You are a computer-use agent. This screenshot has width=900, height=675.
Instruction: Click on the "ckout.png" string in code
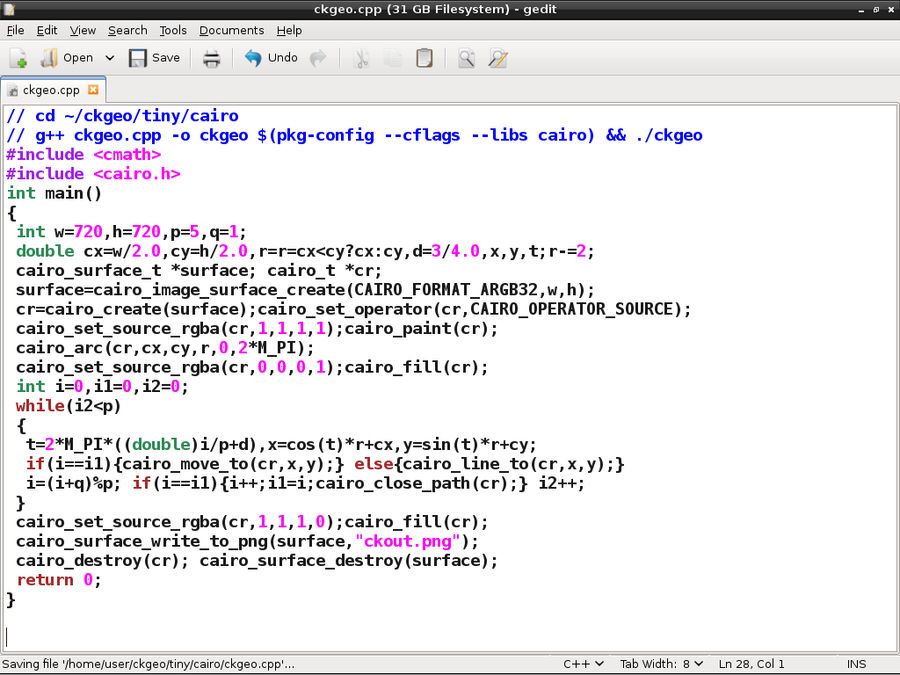(x=412, y=541)
